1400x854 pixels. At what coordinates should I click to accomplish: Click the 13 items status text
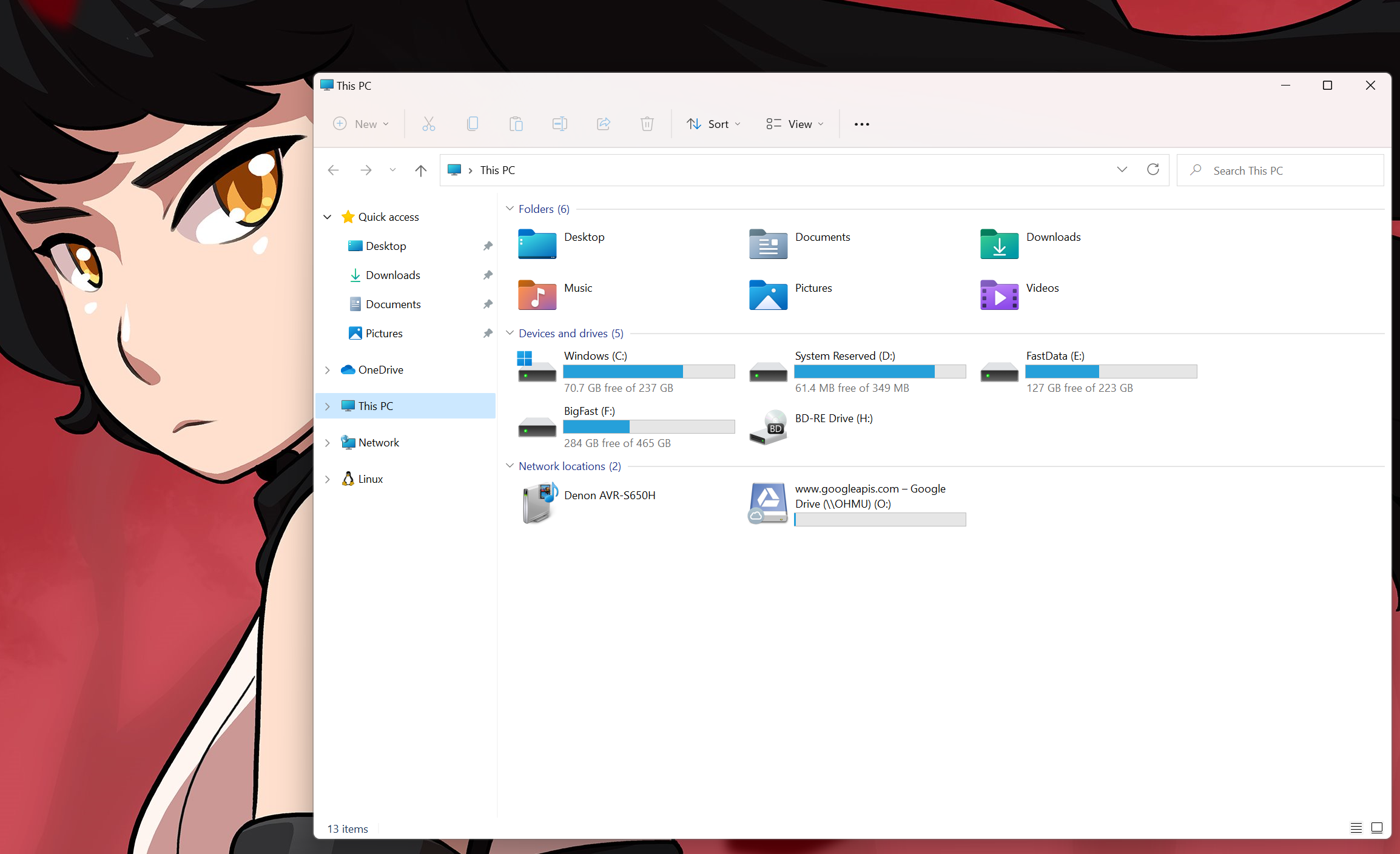(x=348, y=829)
